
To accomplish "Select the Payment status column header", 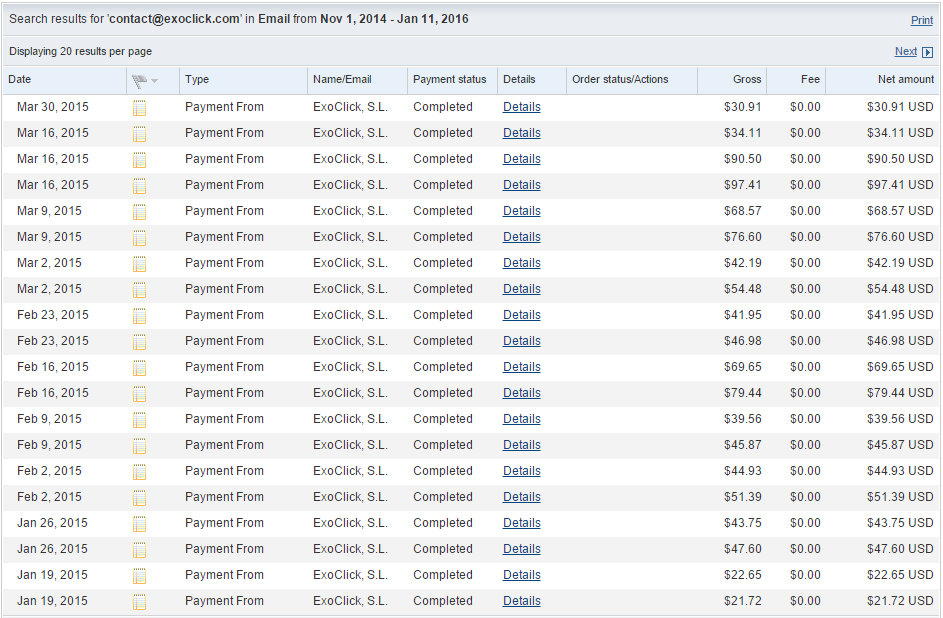I will coord(450,80).
